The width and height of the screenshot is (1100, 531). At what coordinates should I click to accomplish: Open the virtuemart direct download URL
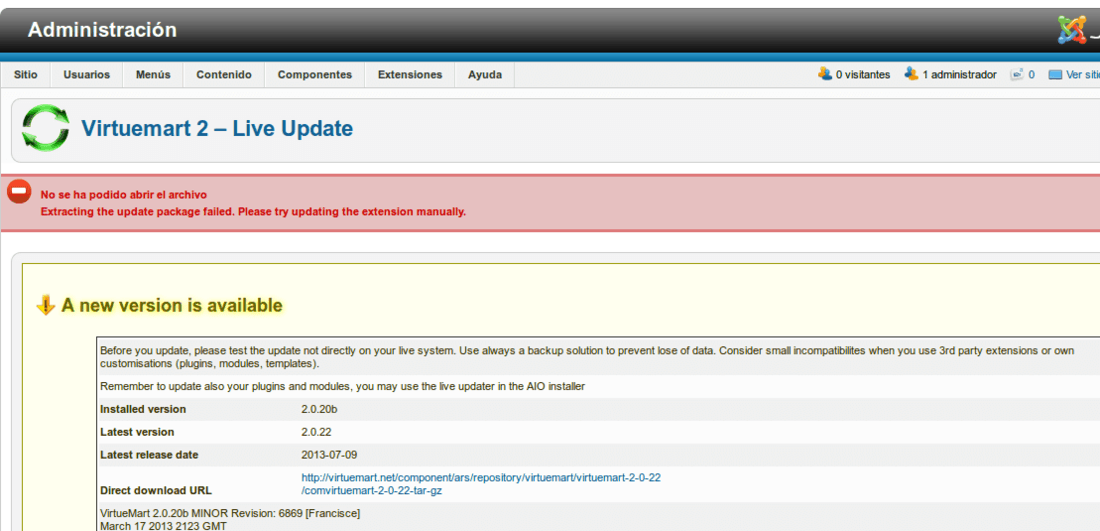pyautogui.click(x=481, y=484)
